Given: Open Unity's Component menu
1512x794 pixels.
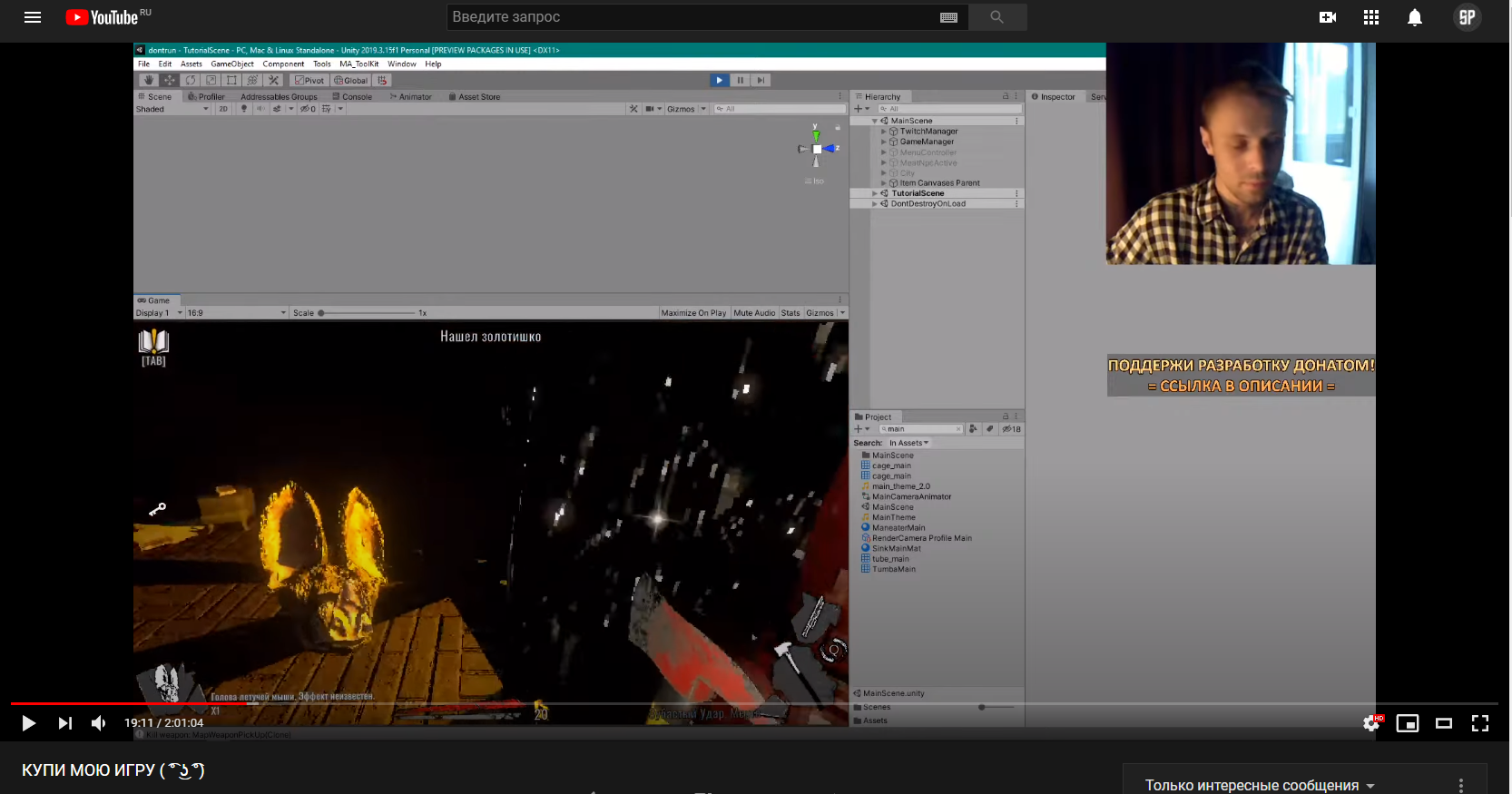Looking at the screenshot, I should (283, 64).
